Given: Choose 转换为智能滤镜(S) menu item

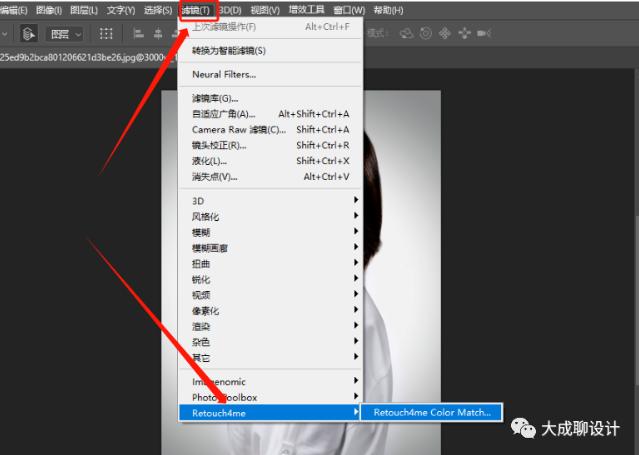Looking at the screenshot, I should tap(271, 51).
